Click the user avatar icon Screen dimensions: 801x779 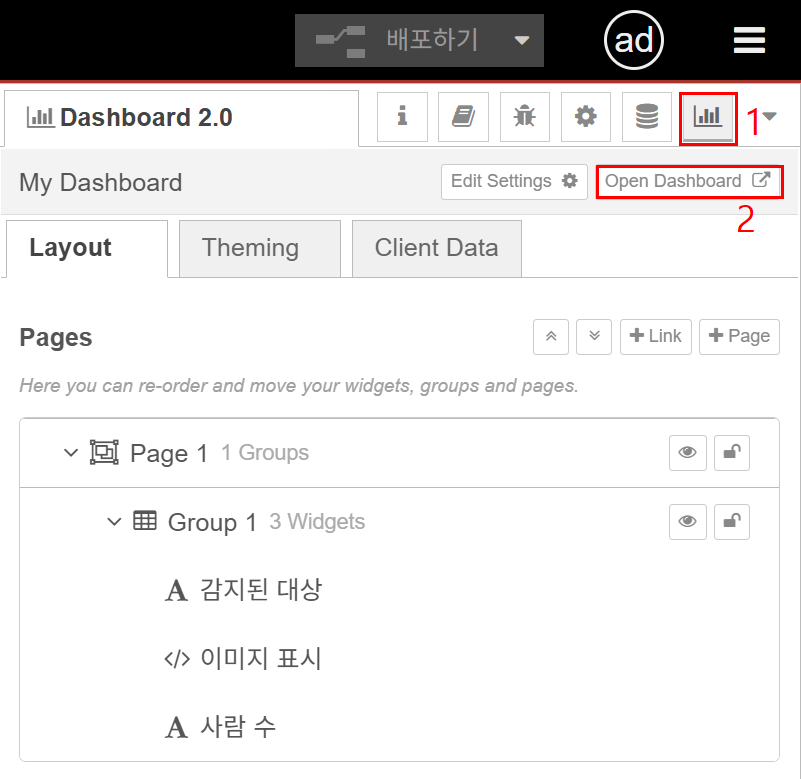coord(634,40)
